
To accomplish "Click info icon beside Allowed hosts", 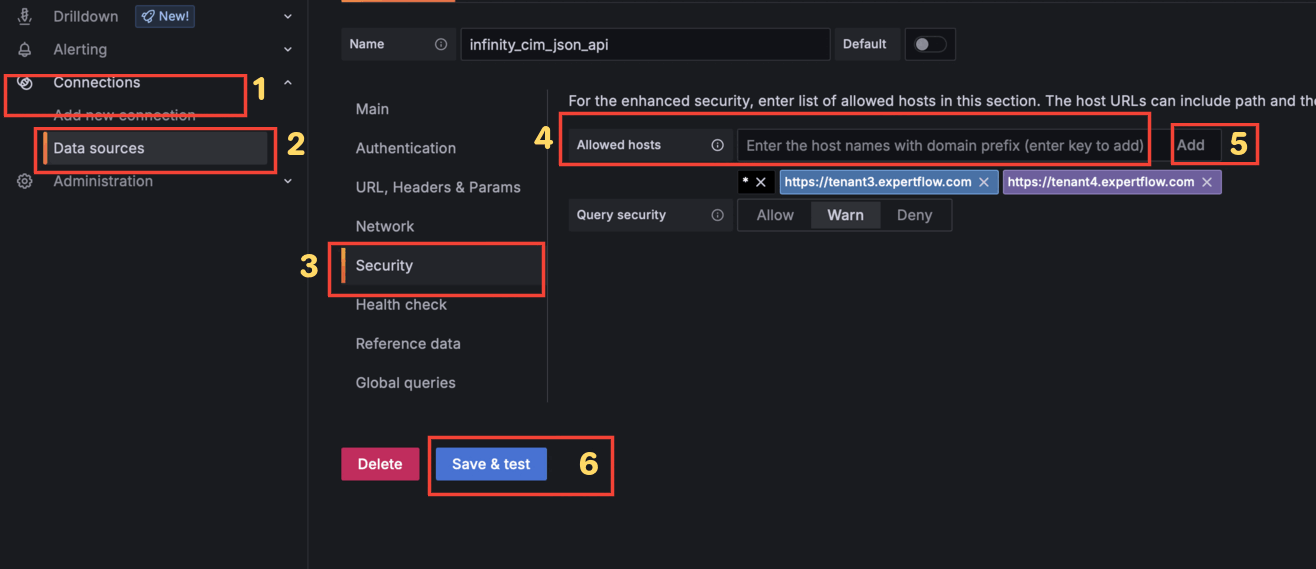I will pos(717,145).
